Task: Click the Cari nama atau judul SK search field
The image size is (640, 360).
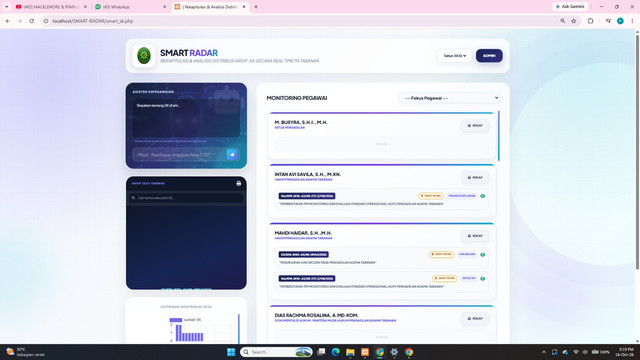Action: coord(186,198)
